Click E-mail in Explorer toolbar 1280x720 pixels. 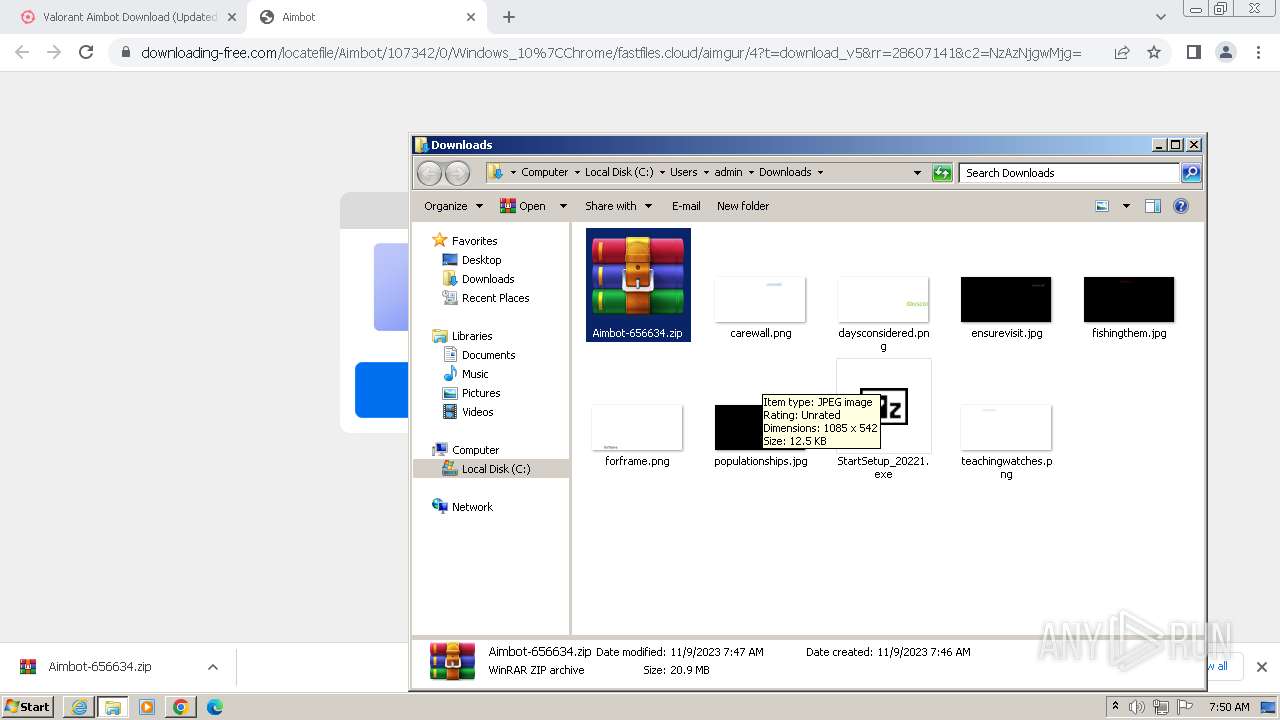tap(686, 206)
